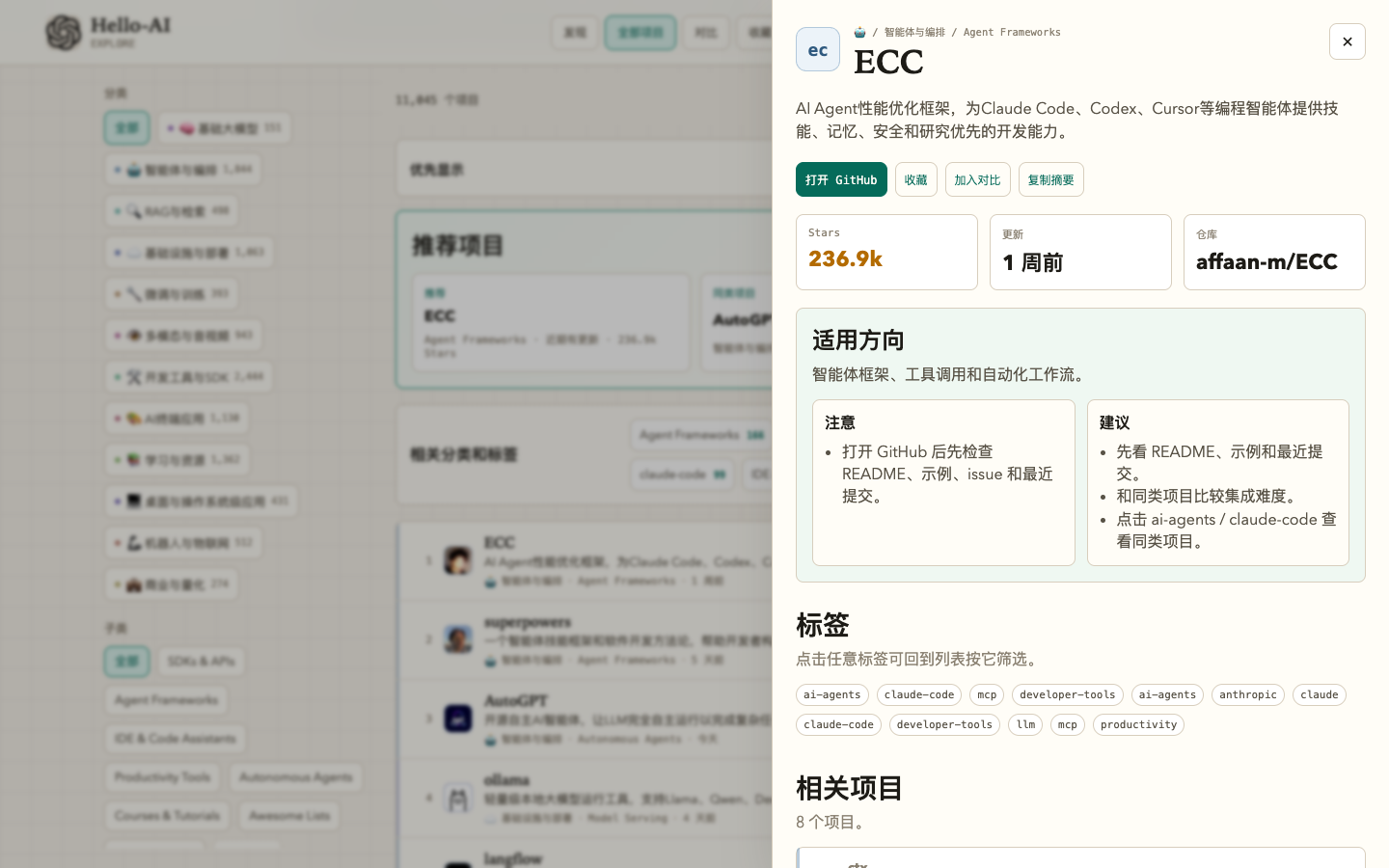
Task: Select the claude tag chip
Action: click(1320, 694)
